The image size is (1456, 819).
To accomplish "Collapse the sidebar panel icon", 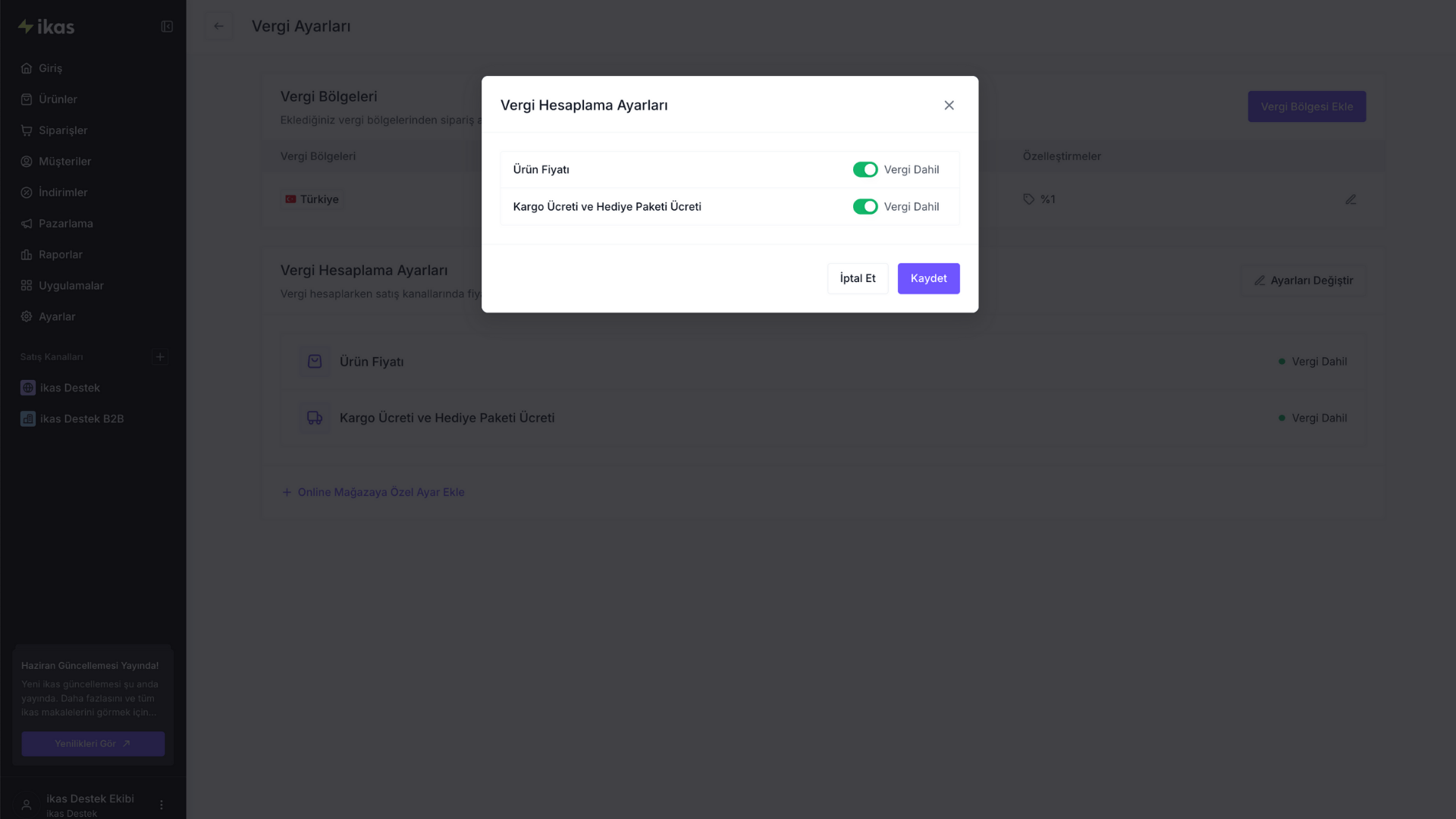I will (x=167, y=27).
